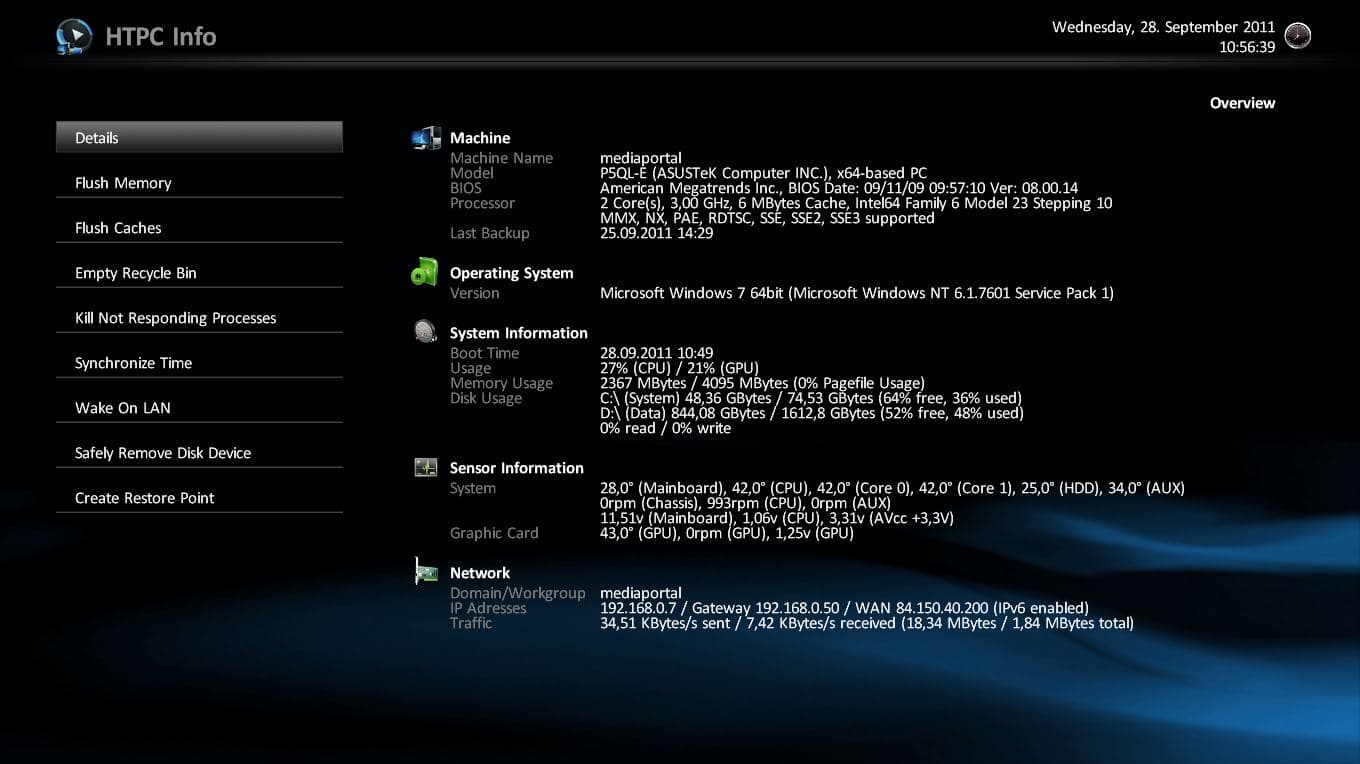
Task: Click the System Information disk icon
Action: point(426,331)
